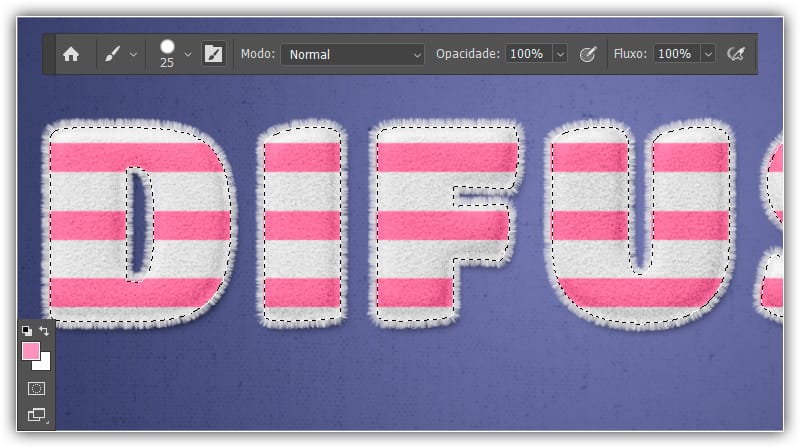This screenshot has height=448, width=800.
Task: Expand the Opacidade slider arrow
Action: click(x=560, y=54)
